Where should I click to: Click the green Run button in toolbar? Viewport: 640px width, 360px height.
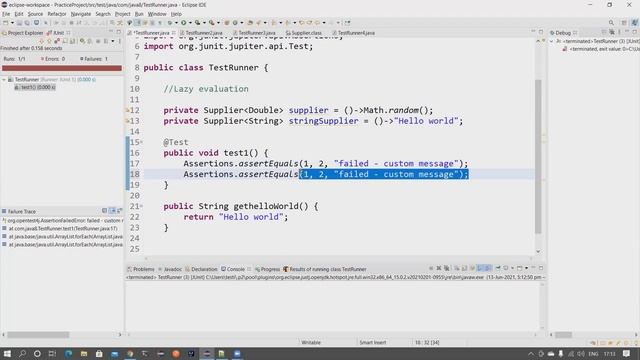pyautogui.click(x=184, y=23)
